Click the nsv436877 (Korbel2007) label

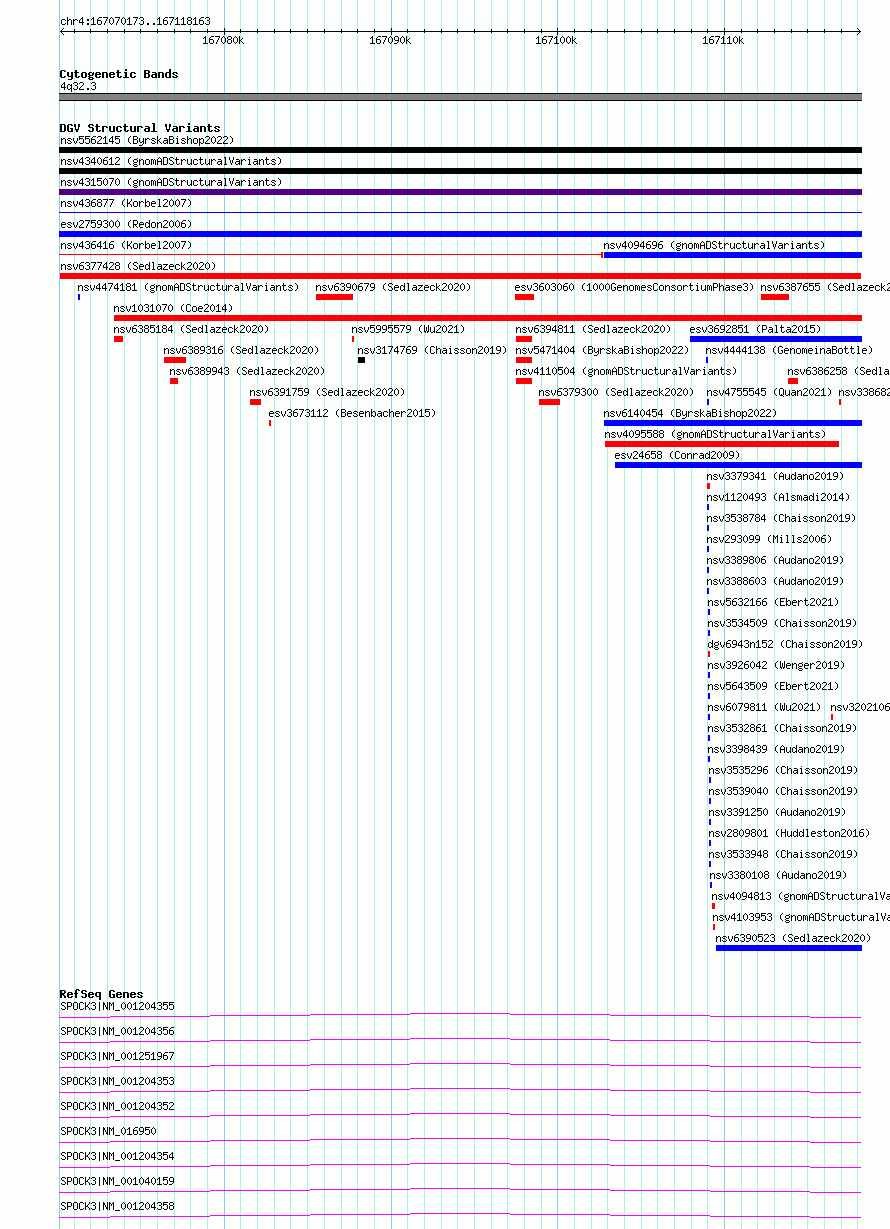coord(125,203)
